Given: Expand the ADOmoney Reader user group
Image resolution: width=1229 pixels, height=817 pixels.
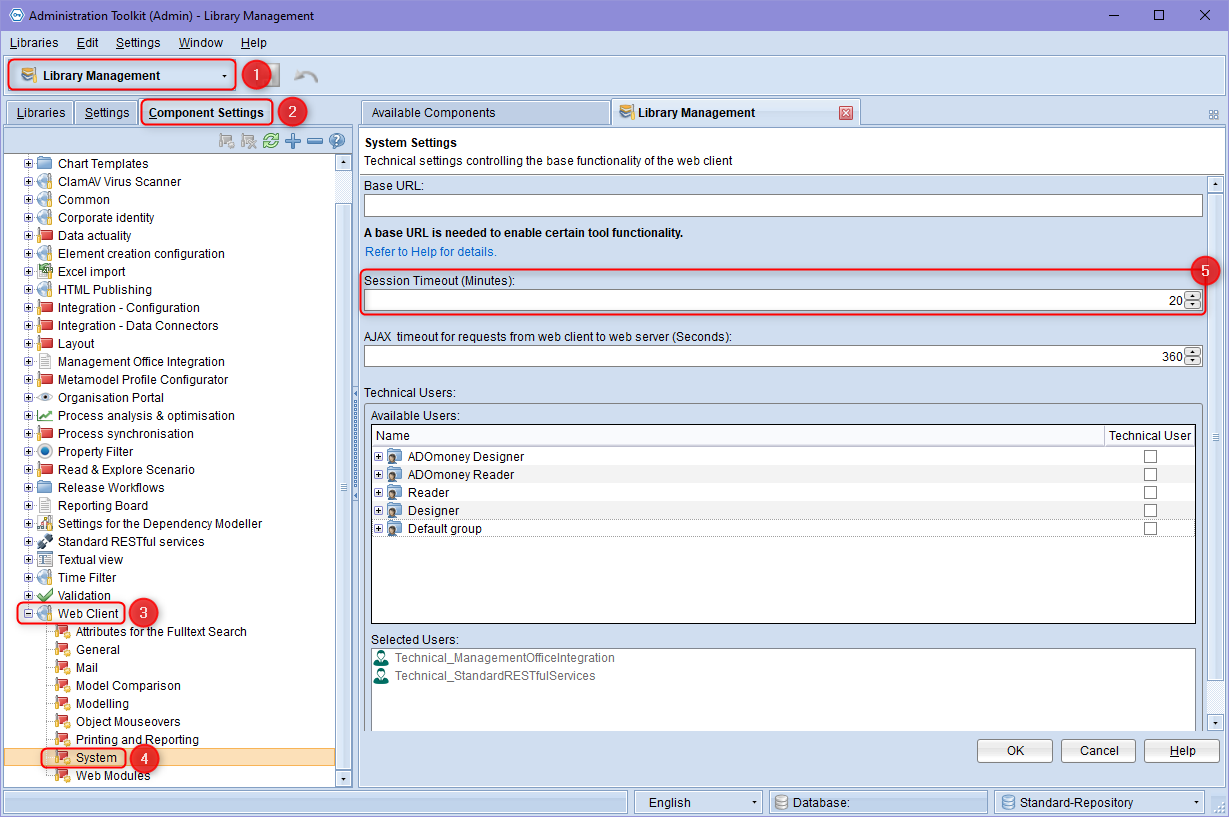Looking at the screenshot, I should click(x=379, y=475).
